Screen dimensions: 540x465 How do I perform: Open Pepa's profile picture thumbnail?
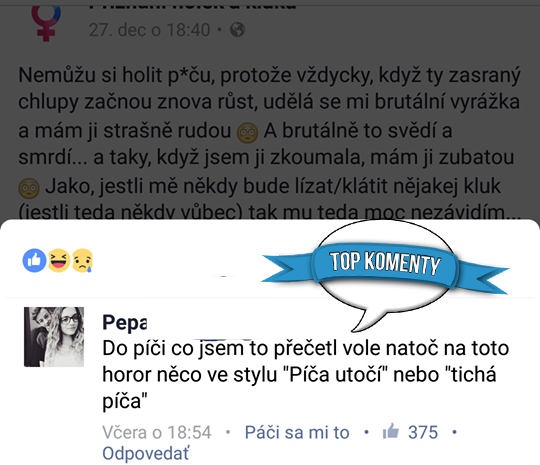click(x=54, y=337)
